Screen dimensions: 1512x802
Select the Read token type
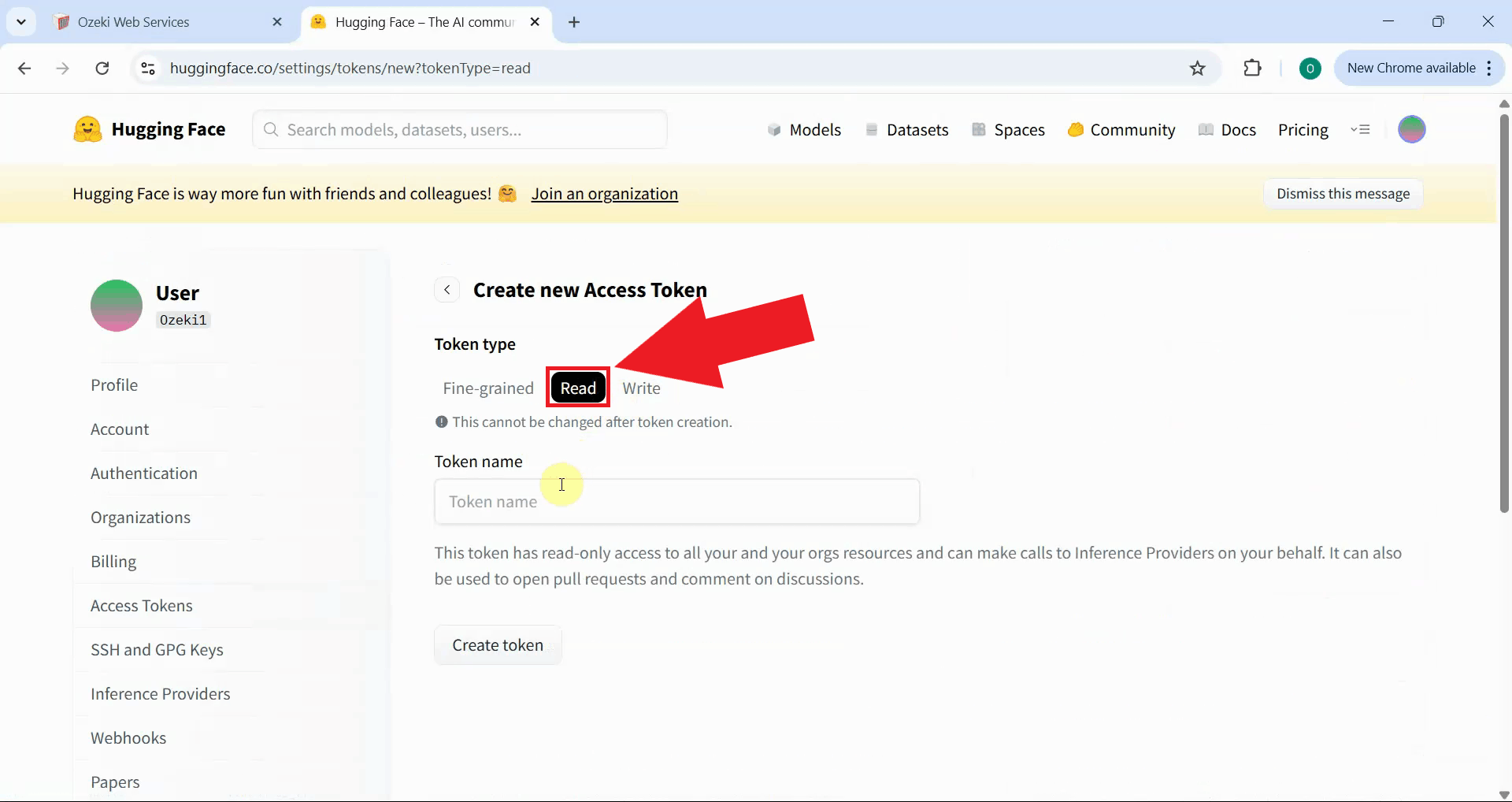[577, 388]
